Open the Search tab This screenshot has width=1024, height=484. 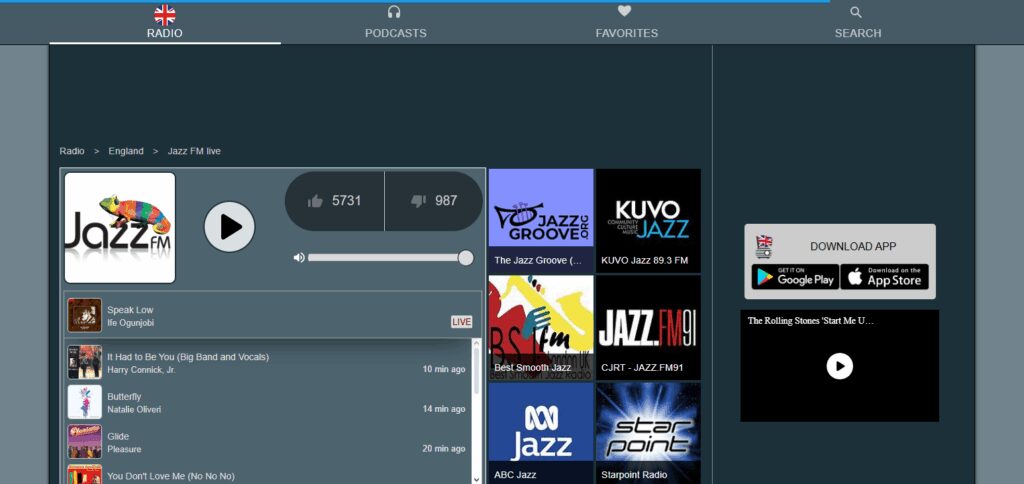(857, 23)
